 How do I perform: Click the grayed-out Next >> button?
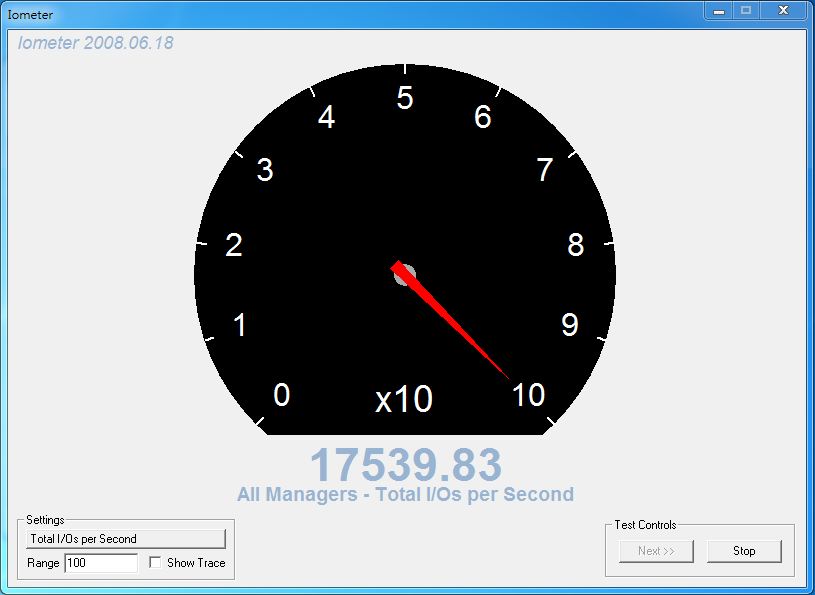point(656,551)
